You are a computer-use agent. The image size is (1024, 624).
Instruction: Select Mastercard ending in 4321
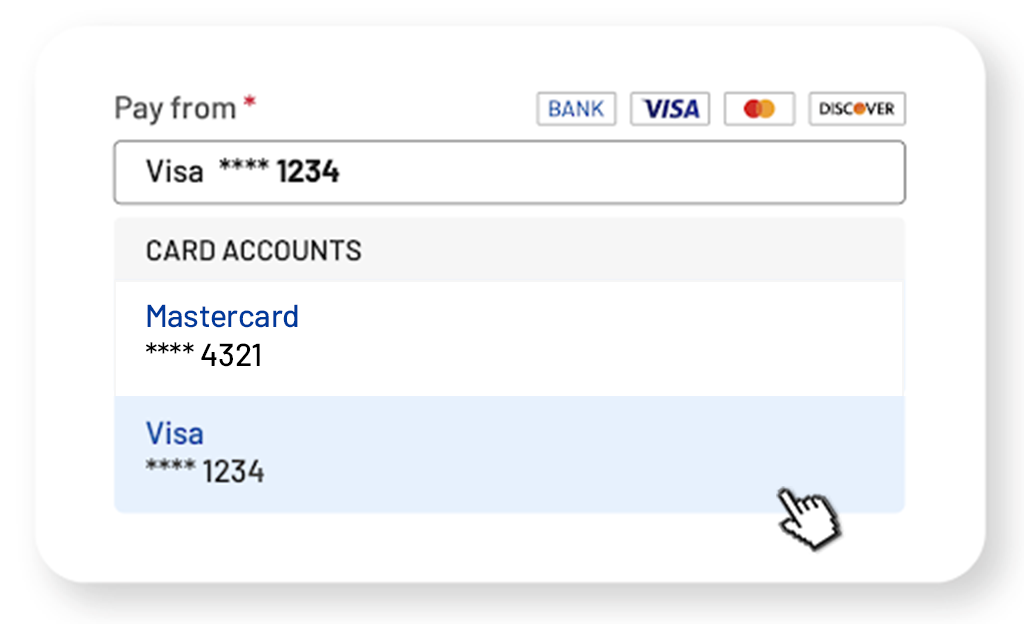click(509, 339)
